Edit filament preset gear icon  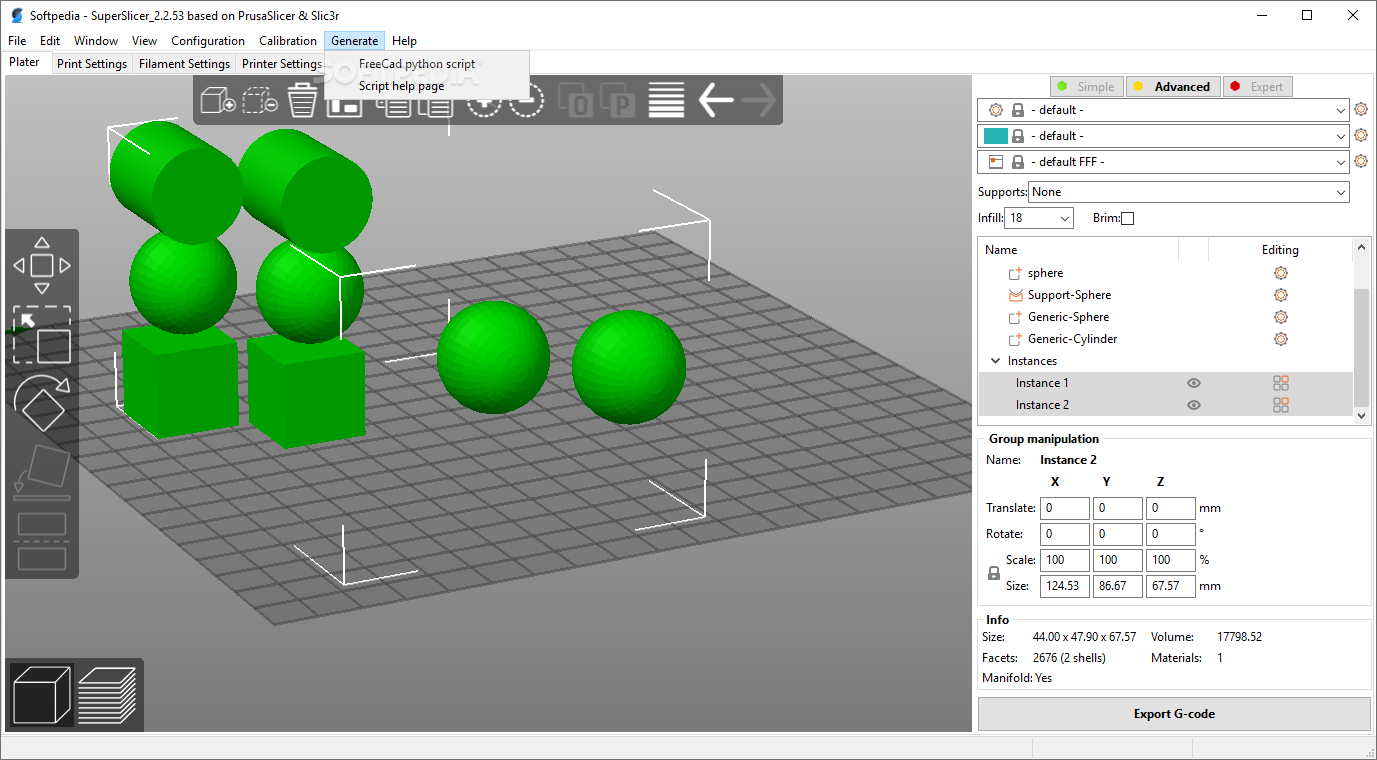pyautogui.click(x=1361, y=135)
